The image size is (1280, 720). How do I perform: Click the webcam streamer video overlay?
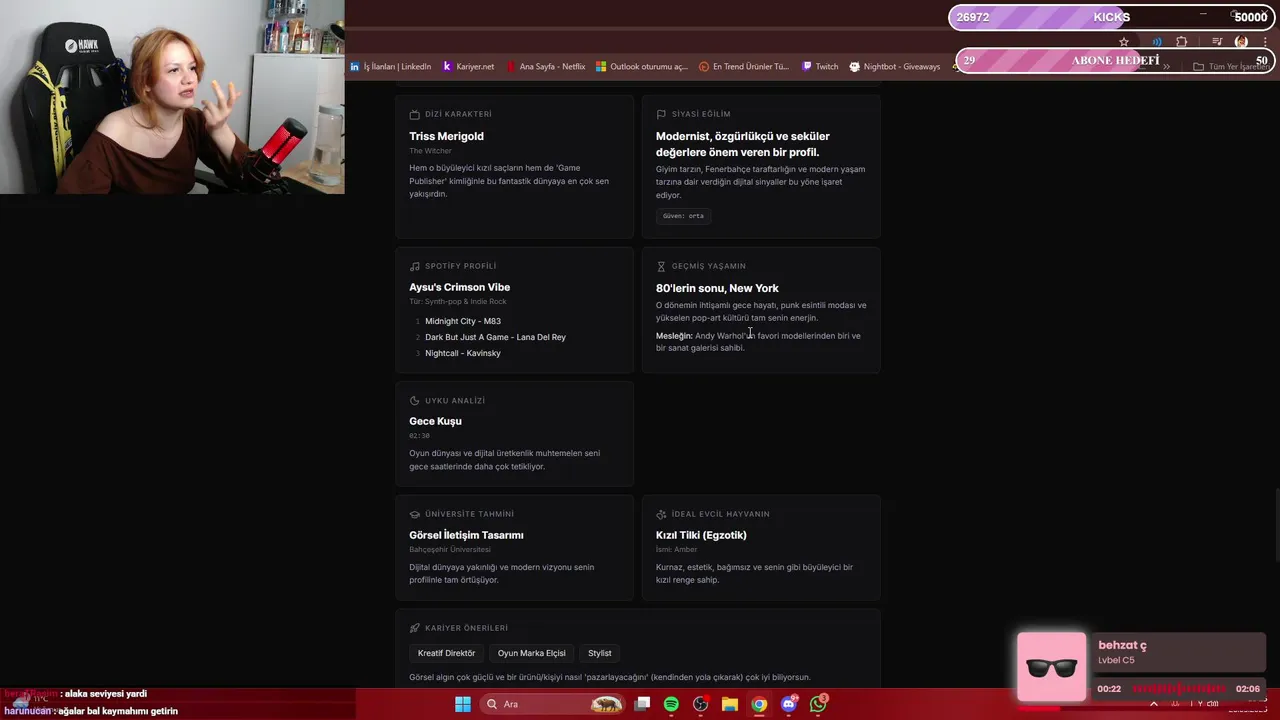coord(172,97)
